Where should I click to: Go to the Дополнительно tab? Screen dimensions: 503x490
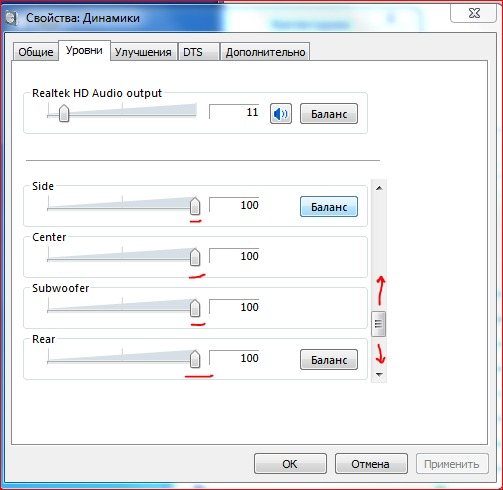coord(265,52)
